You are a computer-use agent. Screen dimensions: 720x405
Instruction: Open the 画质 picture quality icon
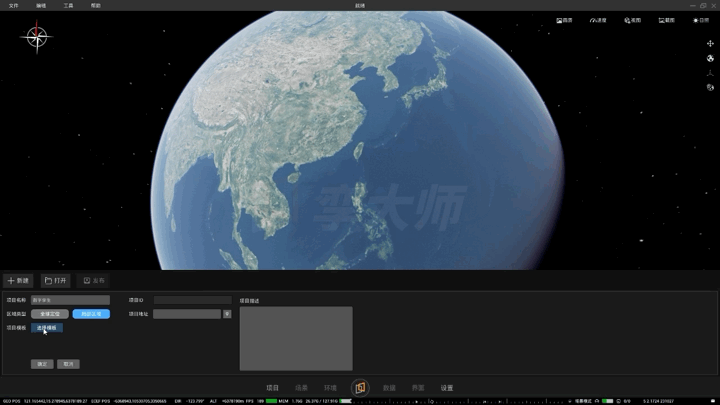click(564, 20)
